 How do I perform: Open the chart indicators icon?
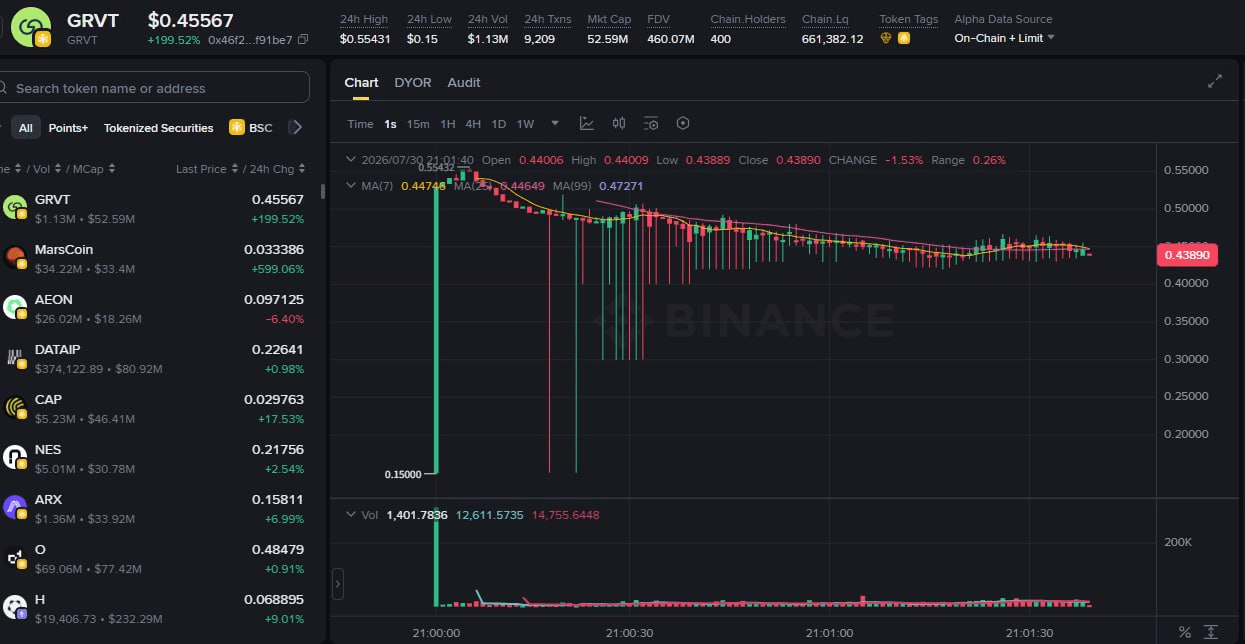[x=587, y=124]
